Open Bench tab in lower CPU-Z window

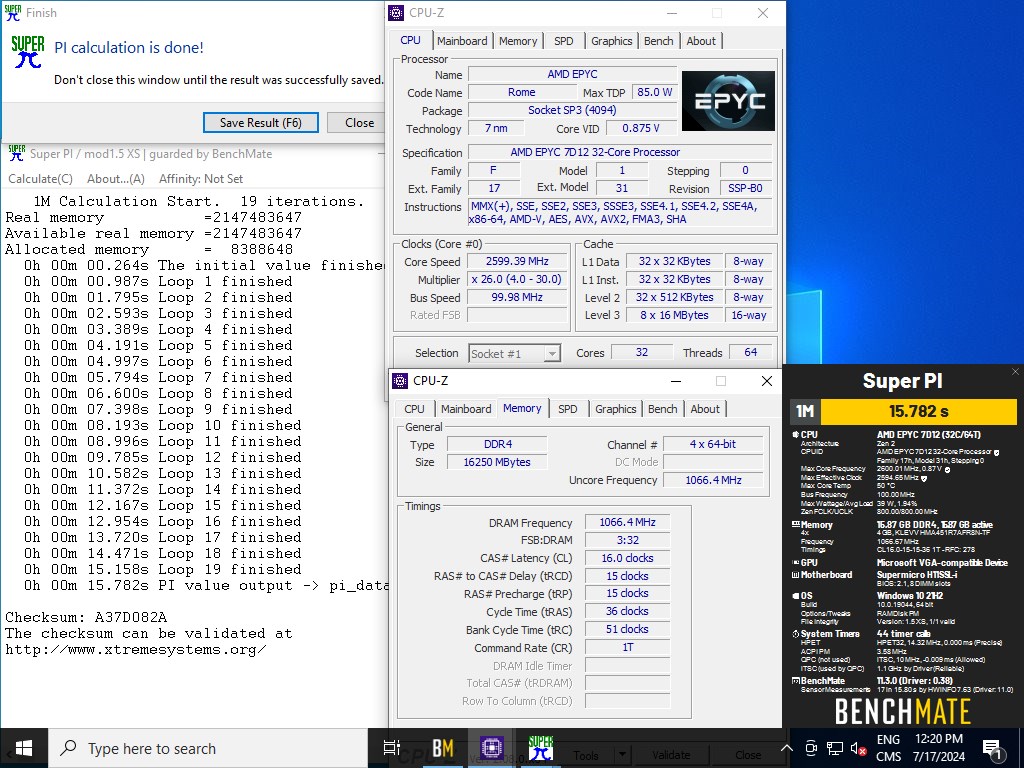662,409
